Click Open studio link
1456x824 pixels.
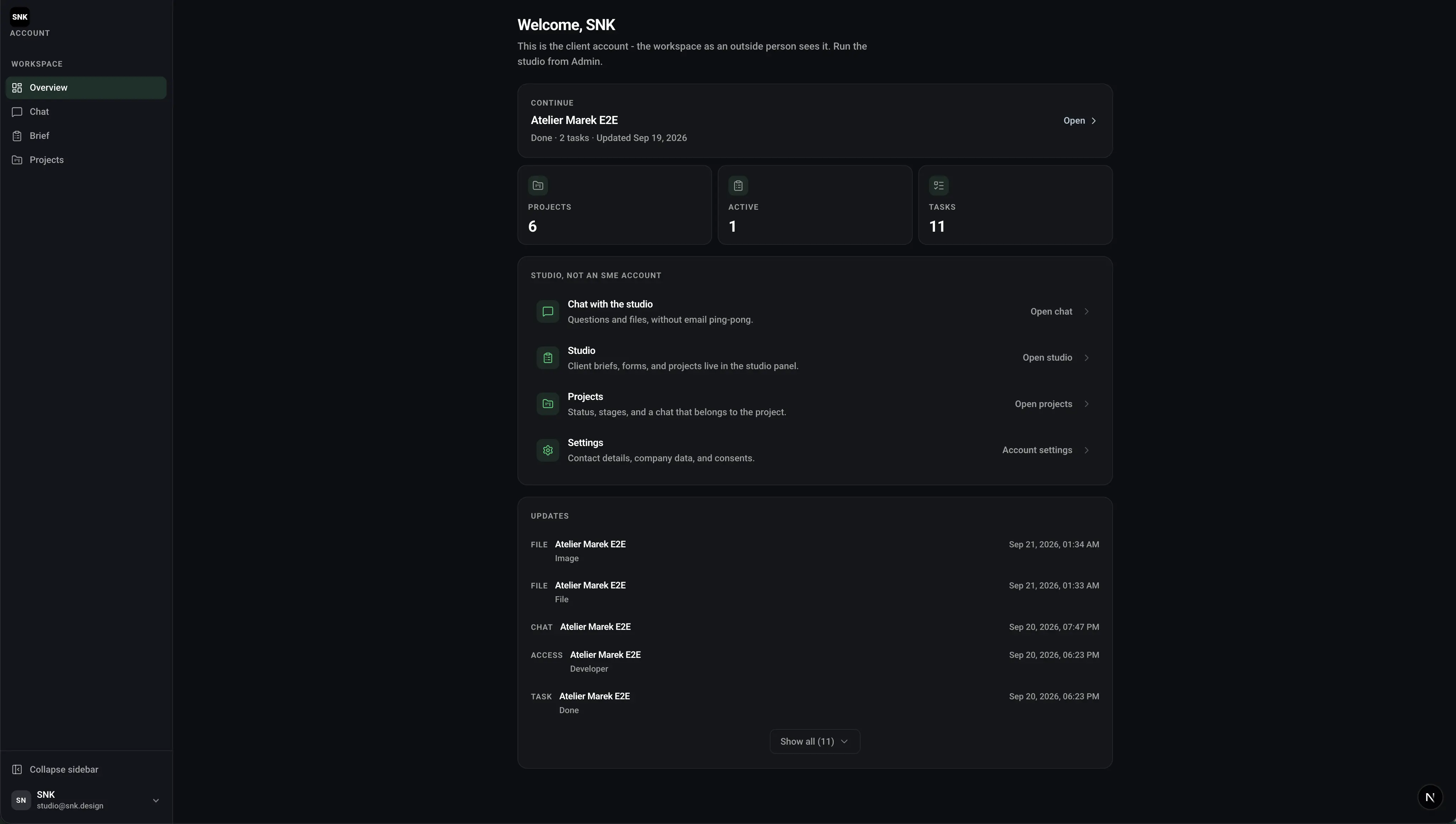(x=1047, y=358)
